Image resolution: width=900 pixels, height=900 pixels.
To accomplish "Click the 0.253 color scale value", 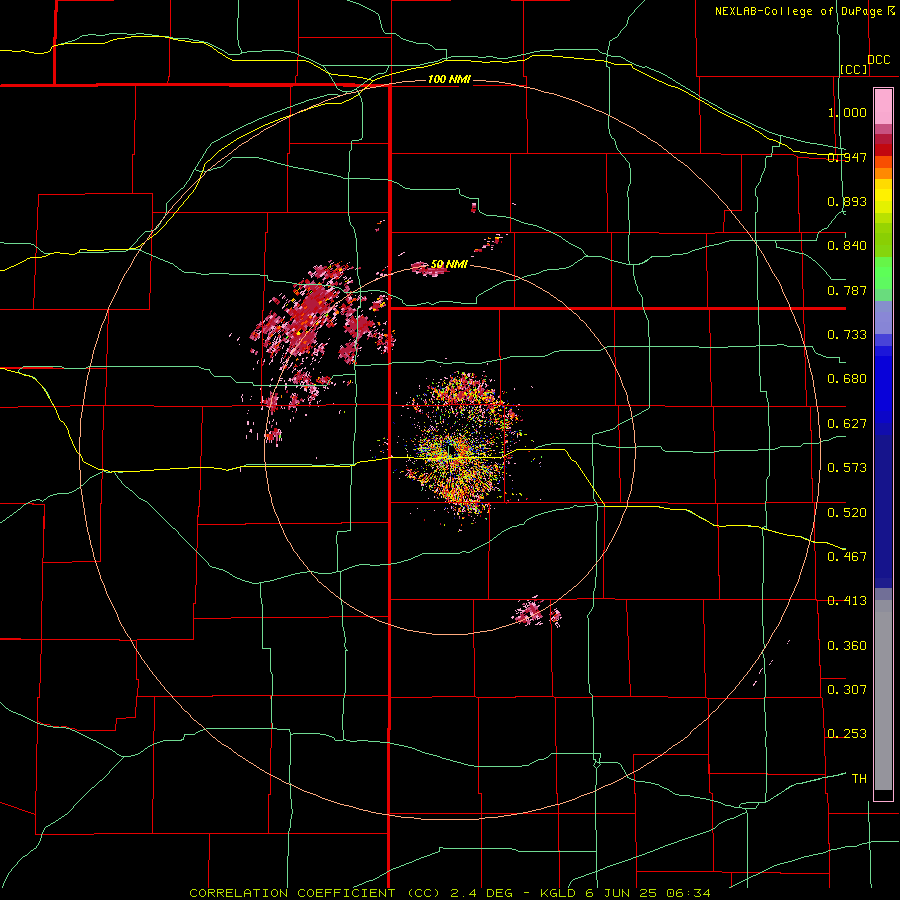I will pos(847,734).
